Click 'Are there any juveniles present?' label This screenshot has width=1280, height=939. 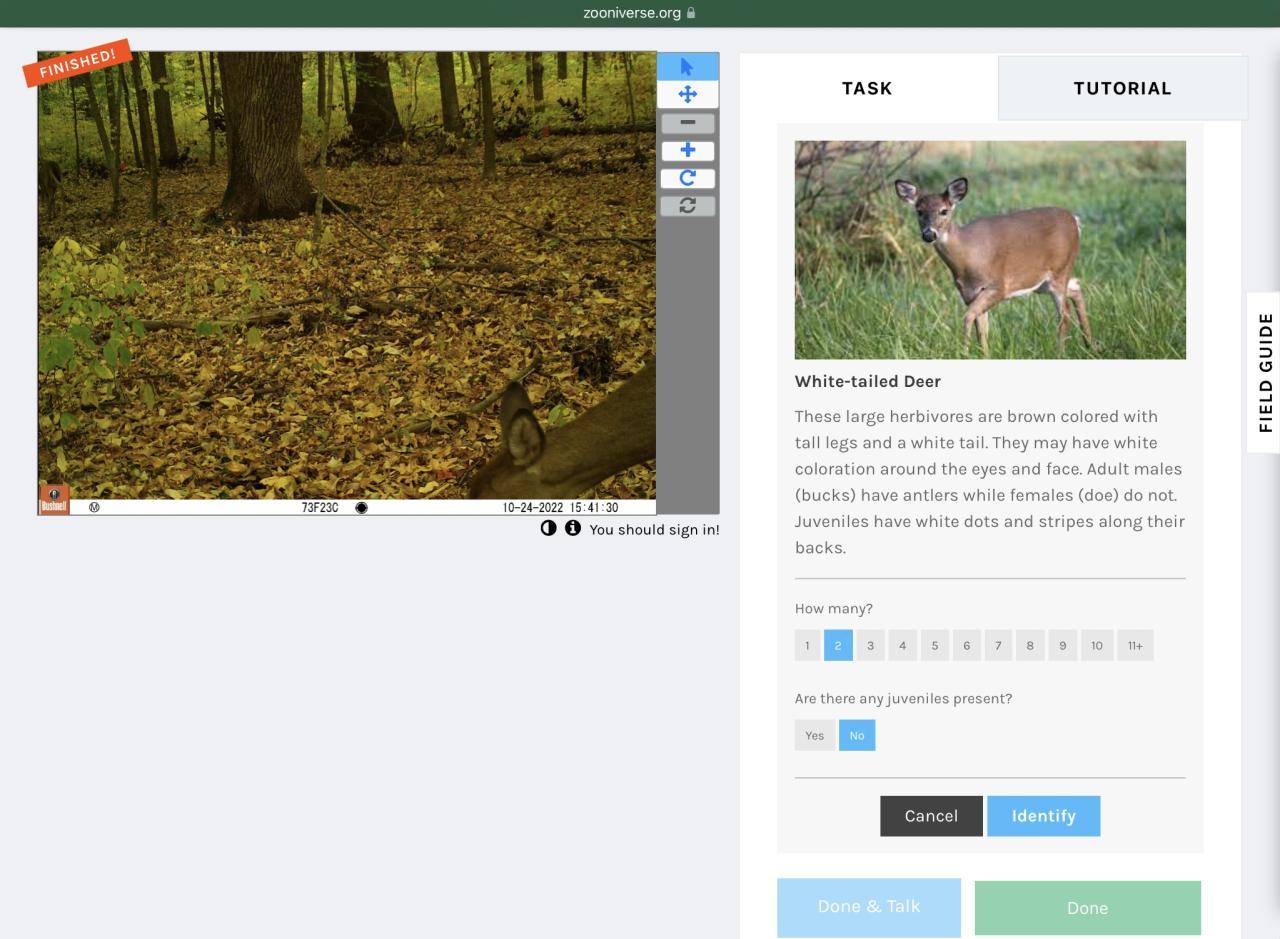click(903, 698)
